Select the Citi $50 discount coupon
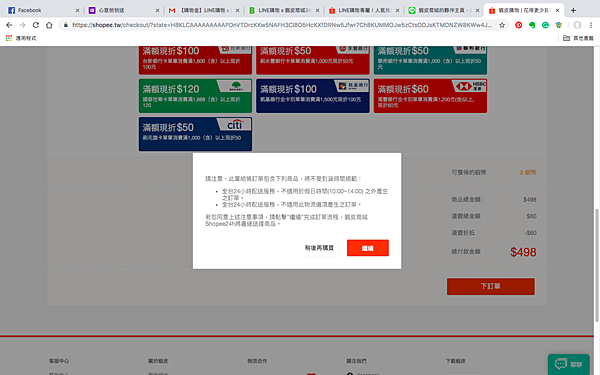This screenshot has height=375, width=600. (195, 134)
